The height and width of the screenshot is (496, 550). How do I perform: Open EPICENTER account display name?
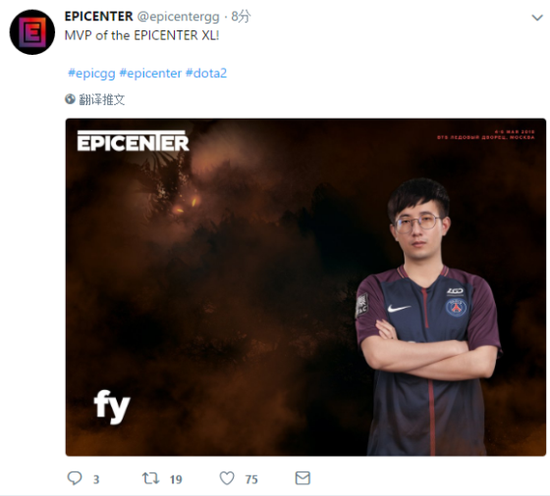99,16
